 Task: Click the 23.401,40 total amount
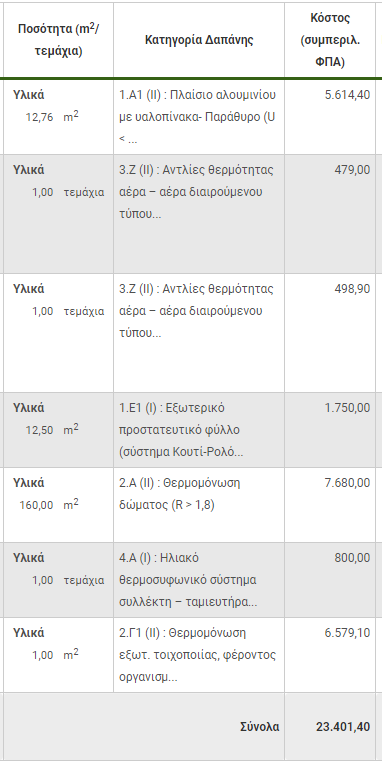click(343, 727)
